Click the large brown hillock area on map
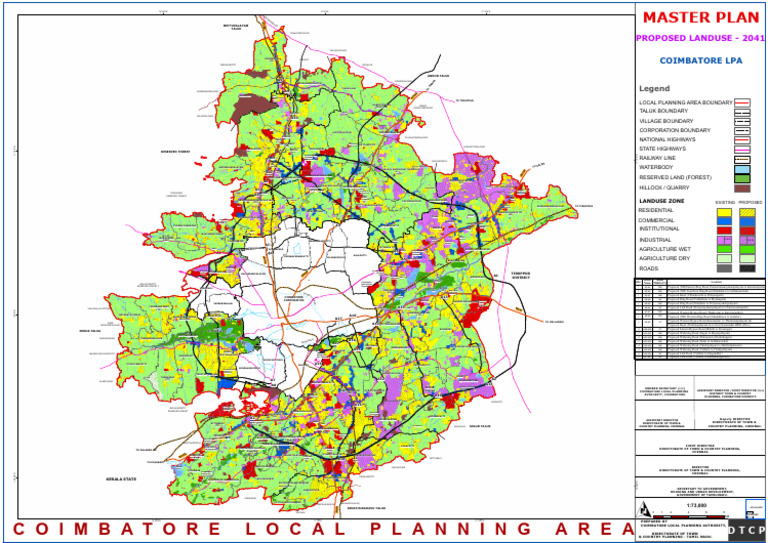 coord(255,106)
